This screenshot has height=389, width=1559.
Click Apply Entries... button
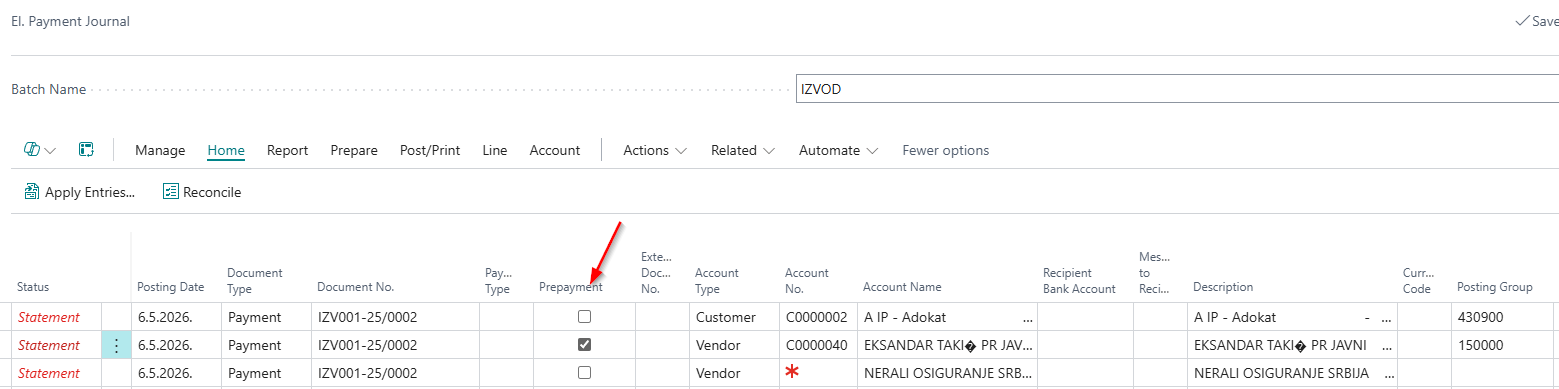(79, 192)
